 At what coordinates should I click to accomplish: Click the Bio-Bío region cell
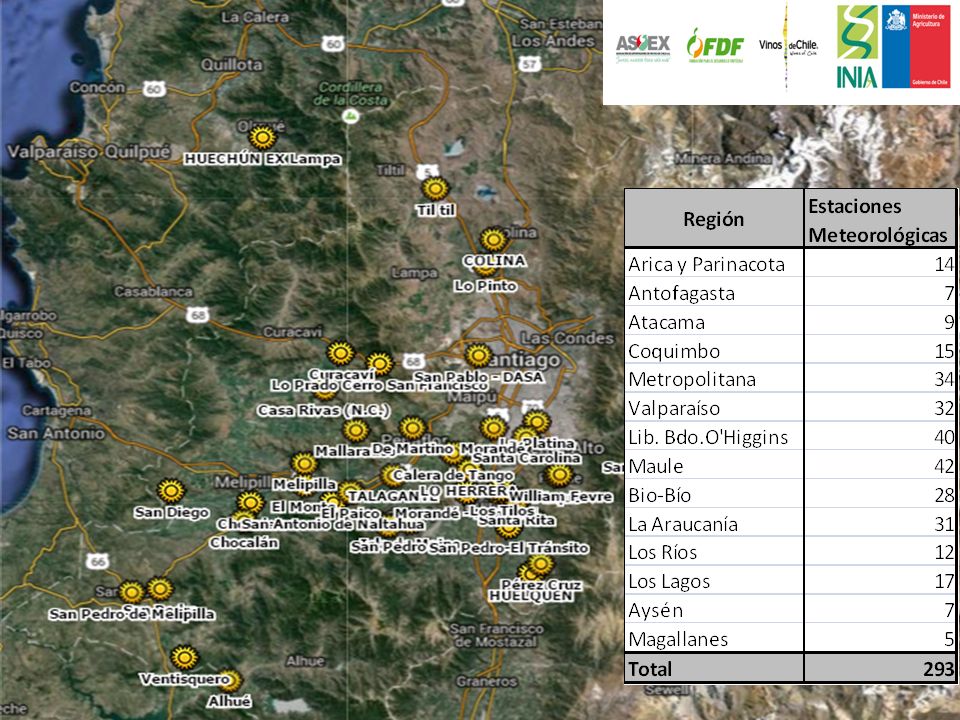coord(714,495)
